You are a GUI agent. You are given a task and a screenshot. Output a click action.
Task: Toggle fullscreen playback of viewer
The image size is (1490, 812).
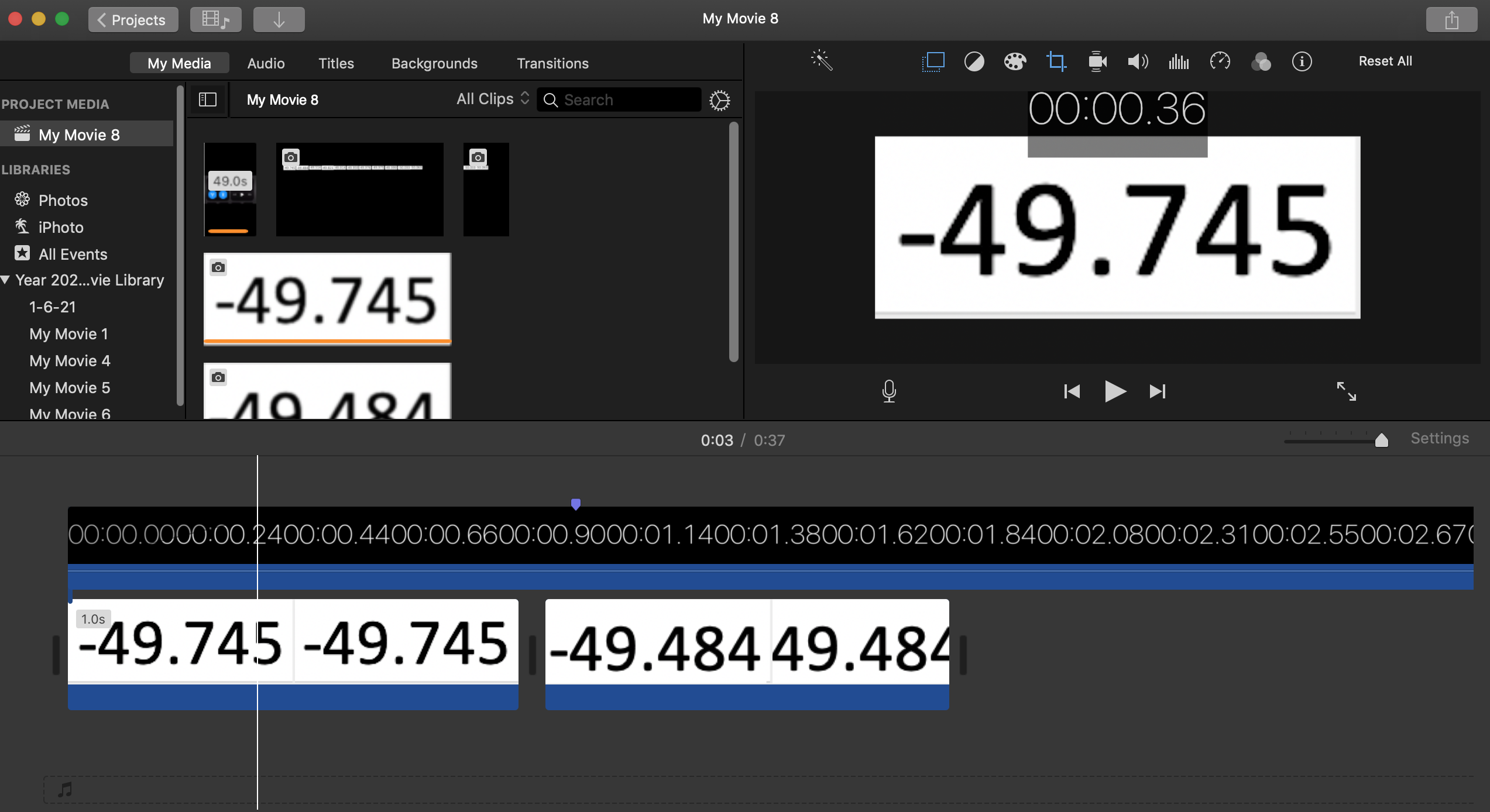click(x=1346, y=391)
